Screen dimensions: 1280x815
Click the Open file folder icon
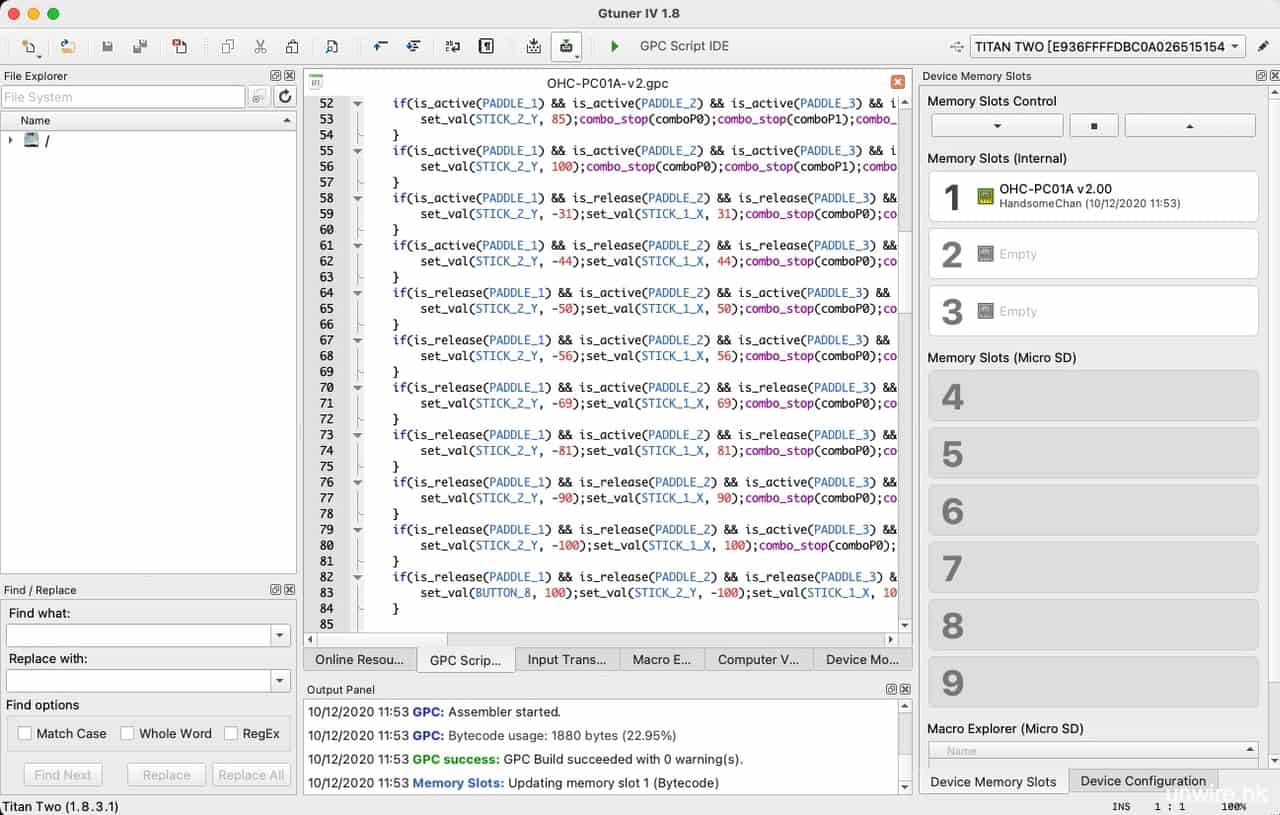pos(67,46)
